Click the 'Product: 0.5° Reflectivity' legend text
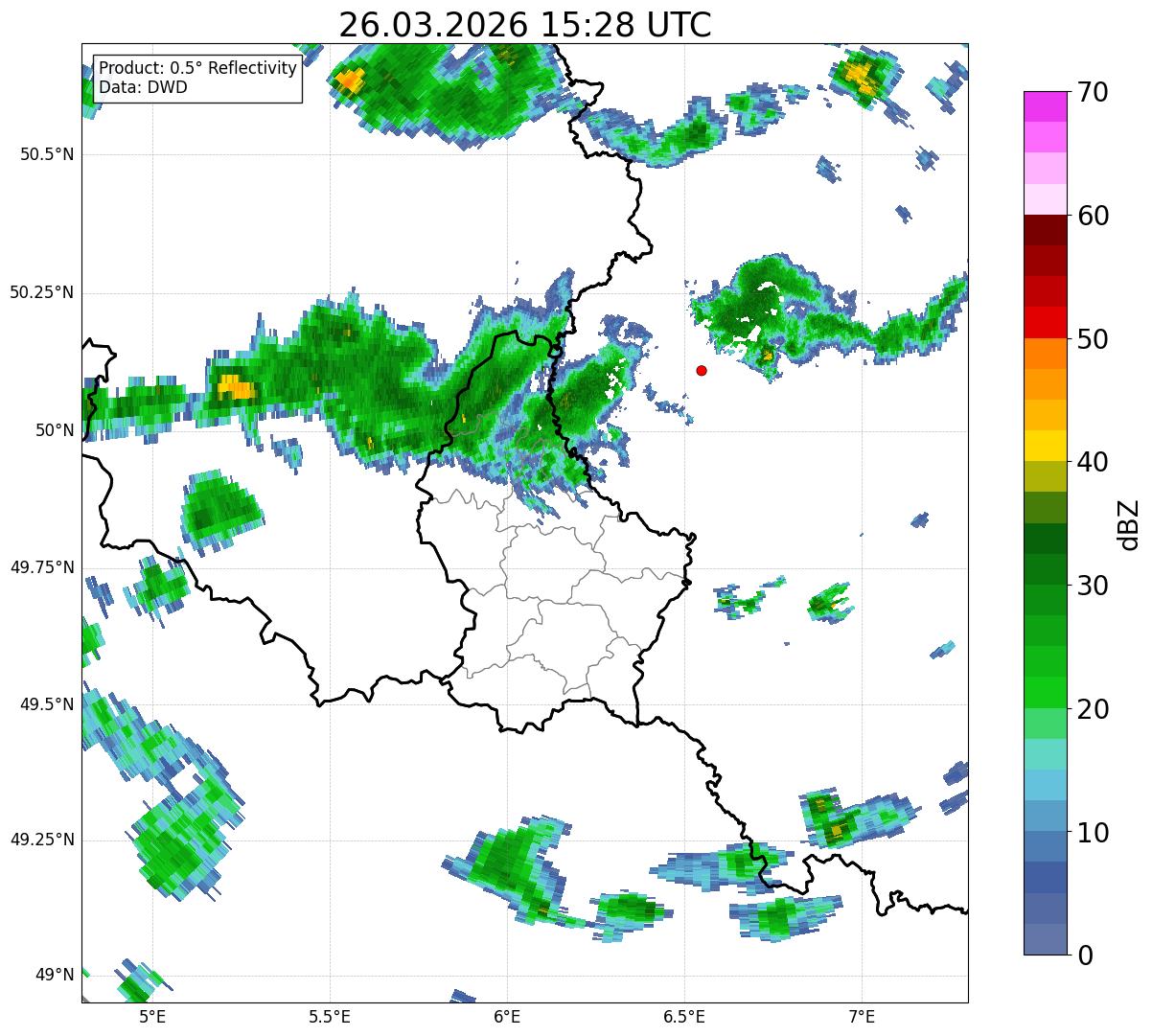 coord(198,69)
